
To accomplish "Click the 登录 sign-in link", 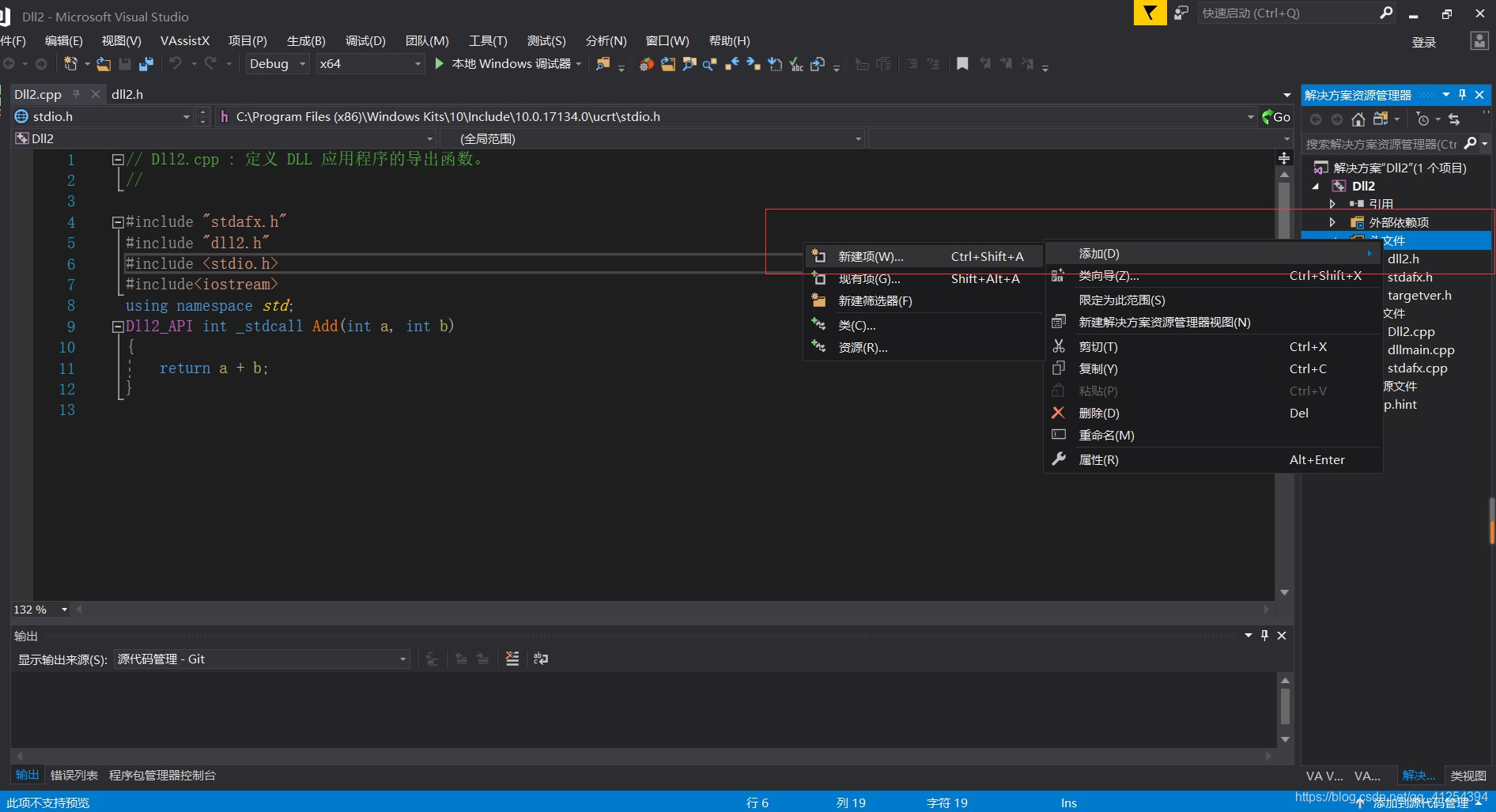I will click(x=1423, y=43).
